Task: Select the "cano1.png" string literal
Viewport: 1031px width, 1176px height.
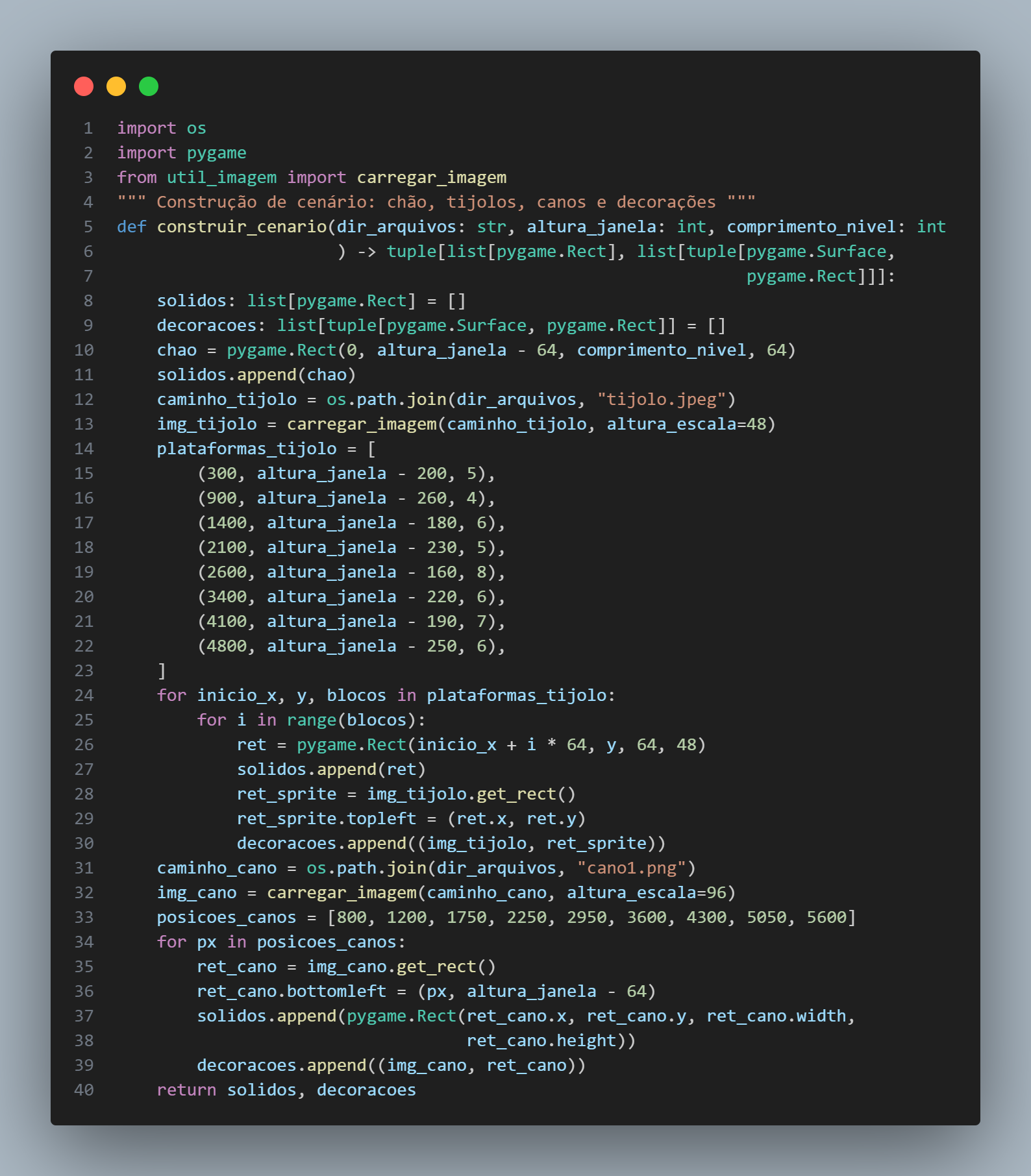Action: click(631, 868)
